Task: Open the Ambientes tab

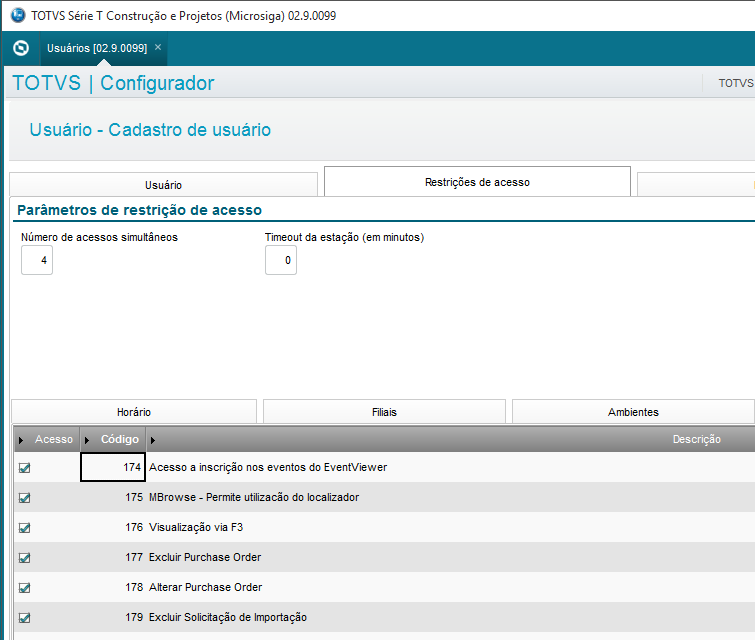Action: (633, 412)
